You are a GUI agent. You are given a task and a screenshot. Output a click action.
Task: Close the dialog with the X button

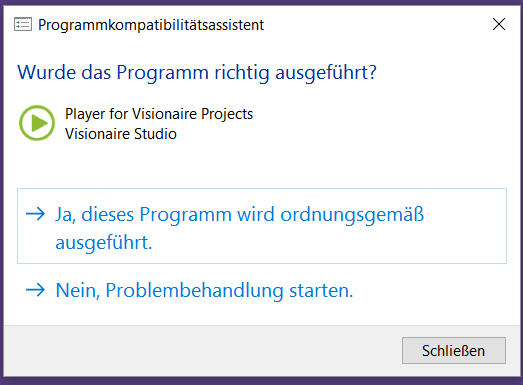(x=499, y=24)
